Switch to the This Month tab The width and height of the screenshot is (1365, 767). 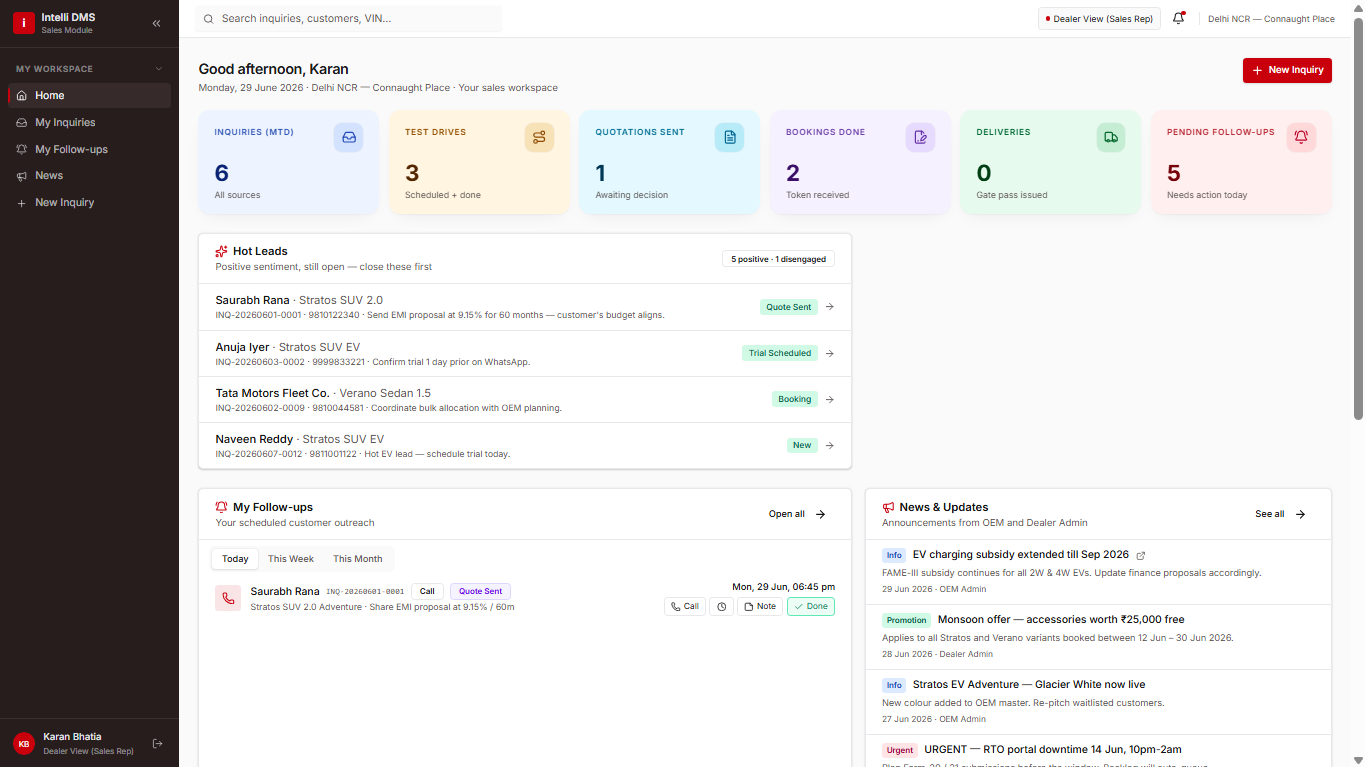tap(358, 559)
